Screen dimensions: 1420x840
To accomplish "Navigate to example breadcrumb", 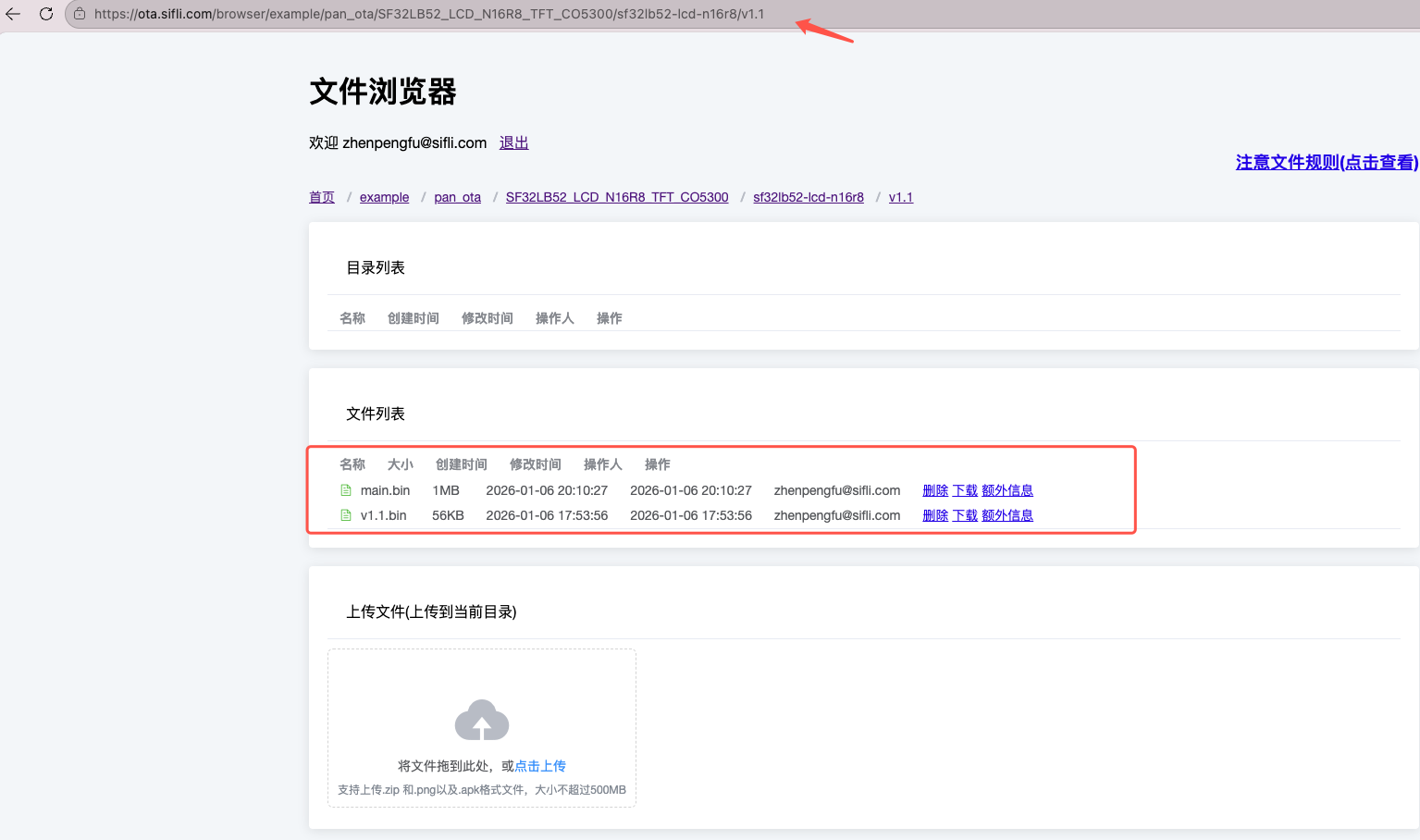I will click(x=384, y=197).
